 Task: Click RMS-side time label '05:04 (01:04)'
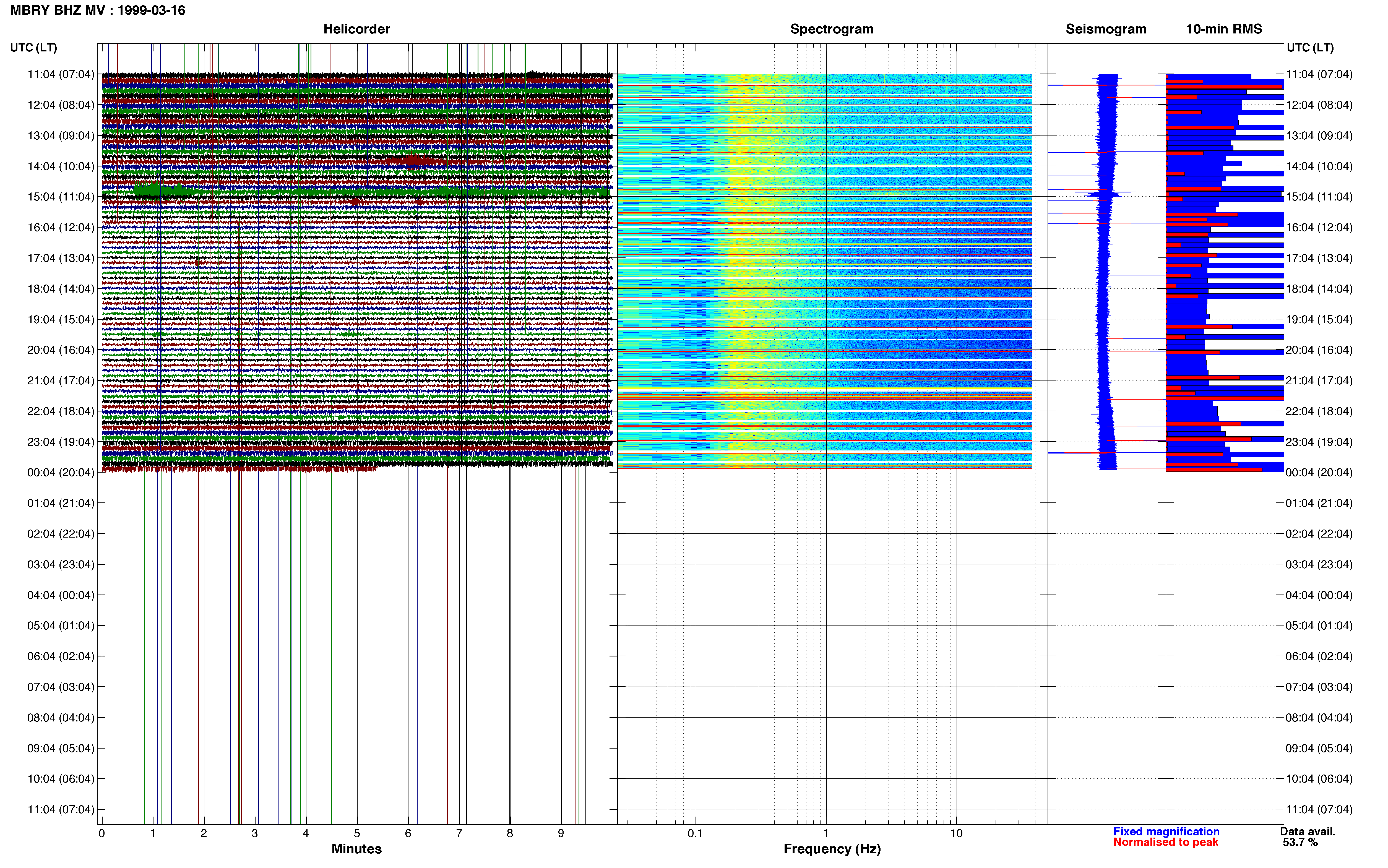click(1319, 626)
